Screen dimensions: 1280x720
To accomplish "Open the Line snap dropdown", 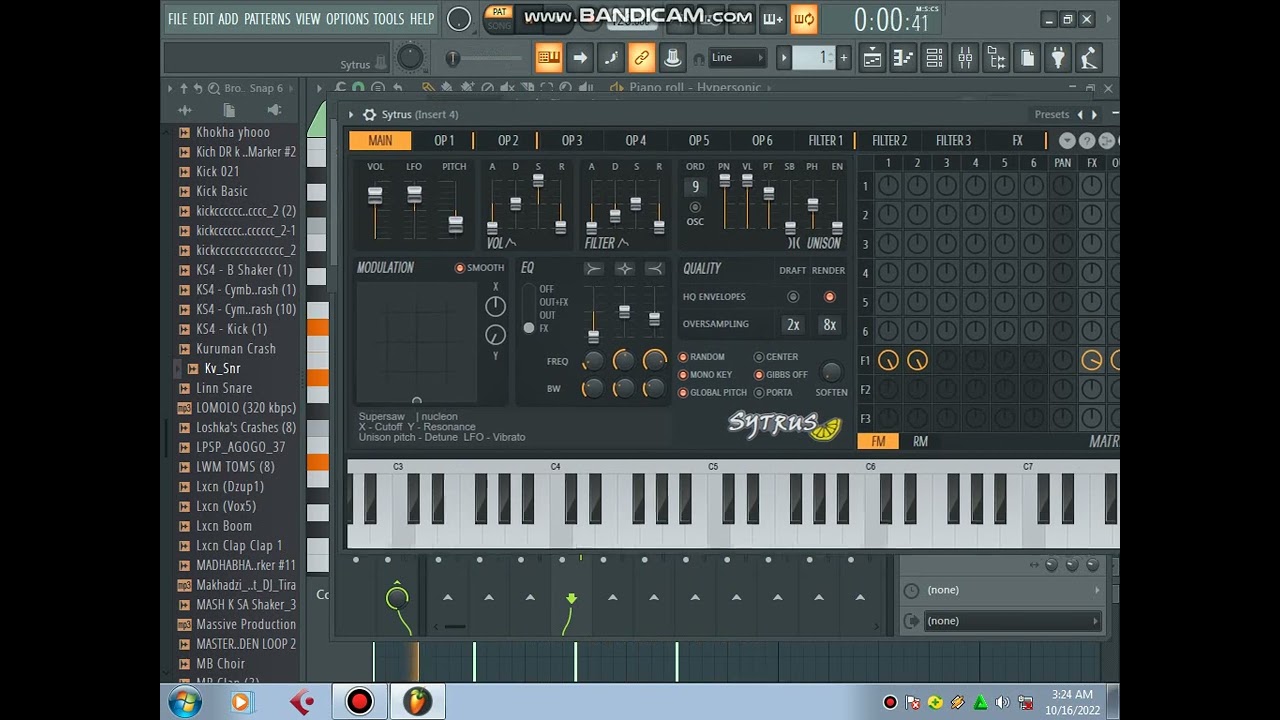I will click(737, 58).
